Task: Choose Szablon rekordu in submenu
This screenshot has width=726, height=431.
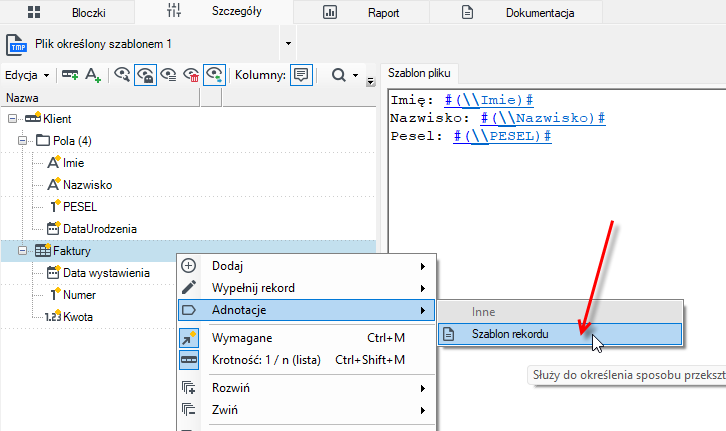Action: click(560, 334)
